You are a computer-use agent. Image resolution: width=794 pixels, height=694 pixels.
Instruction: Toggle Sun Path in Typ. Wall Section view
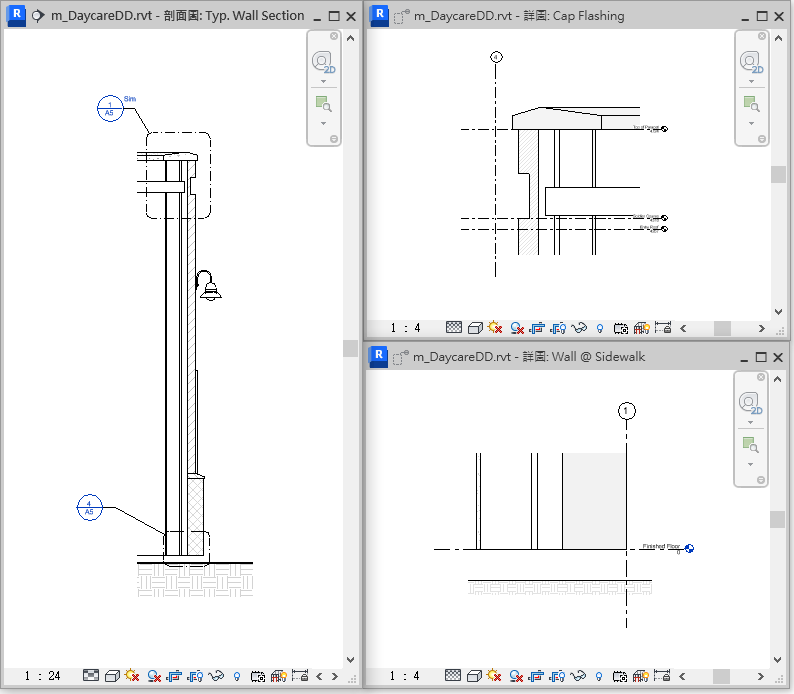[x=132, y=676]
